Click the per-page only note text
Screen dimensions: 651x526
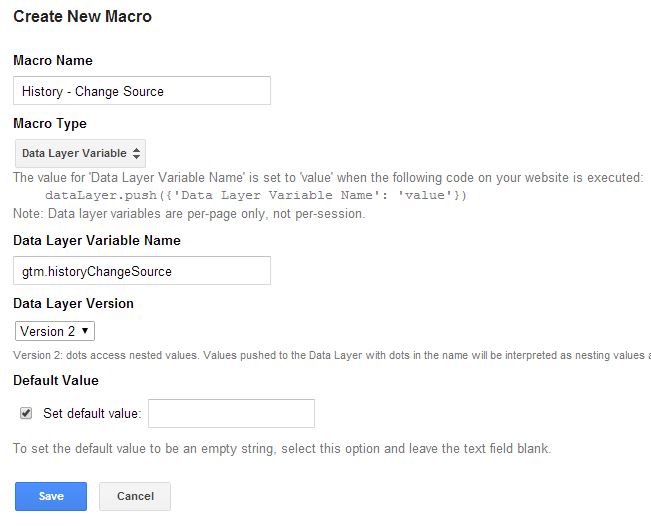point(189,214)
